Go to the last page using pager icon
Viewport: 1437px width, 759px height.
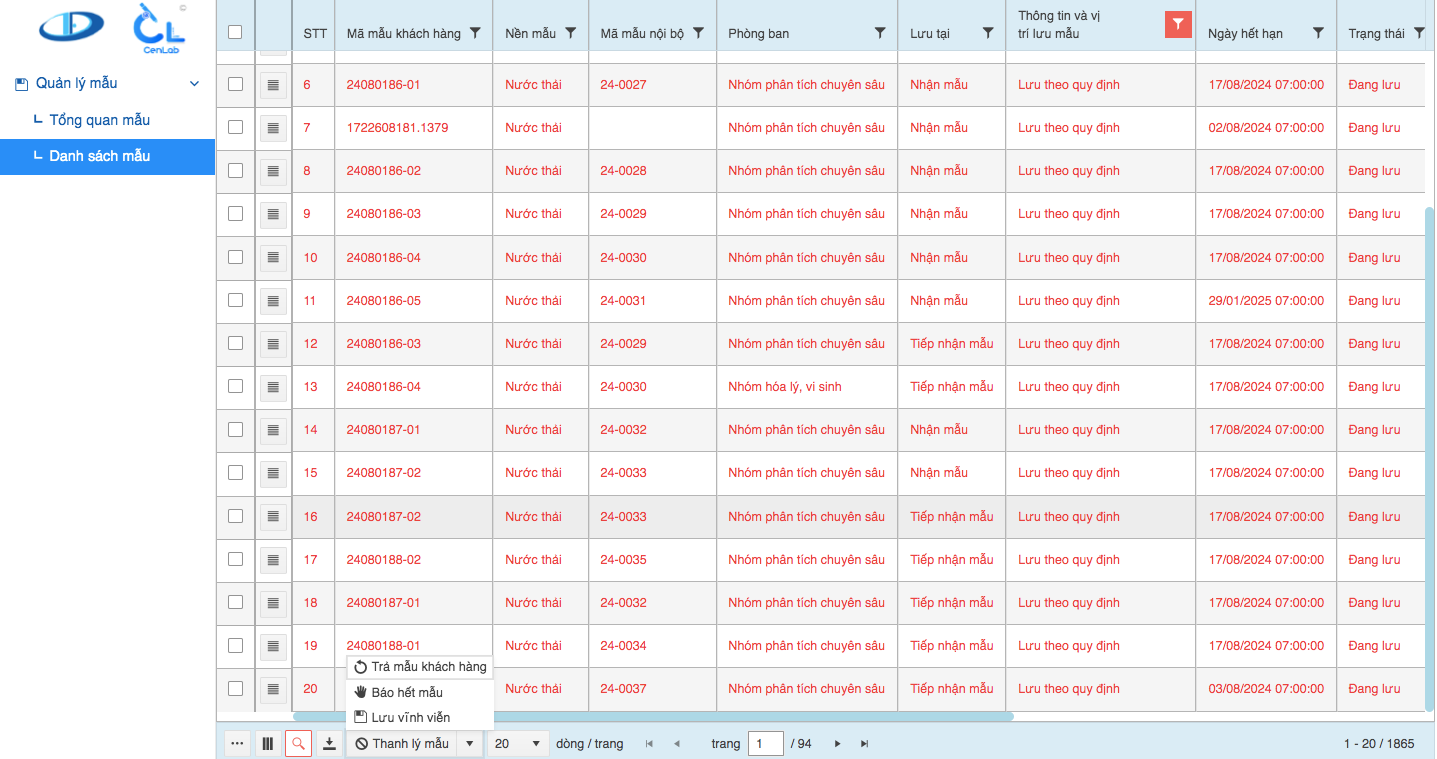[865, 744]
